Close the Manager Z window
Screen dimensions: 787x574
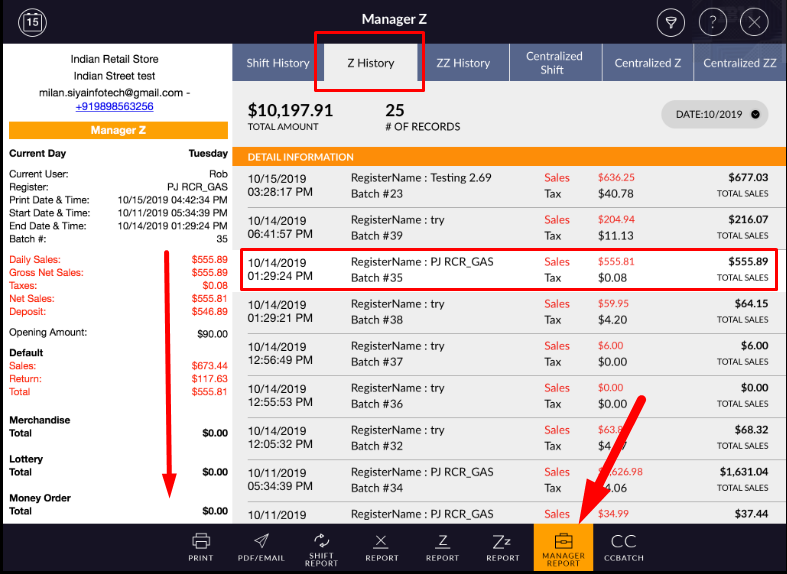coord(755,22)
